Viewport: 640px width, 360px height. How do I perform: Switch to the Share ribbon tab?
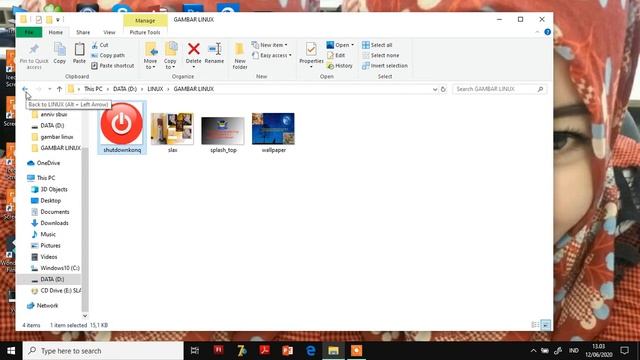click(x=83, y=32)
